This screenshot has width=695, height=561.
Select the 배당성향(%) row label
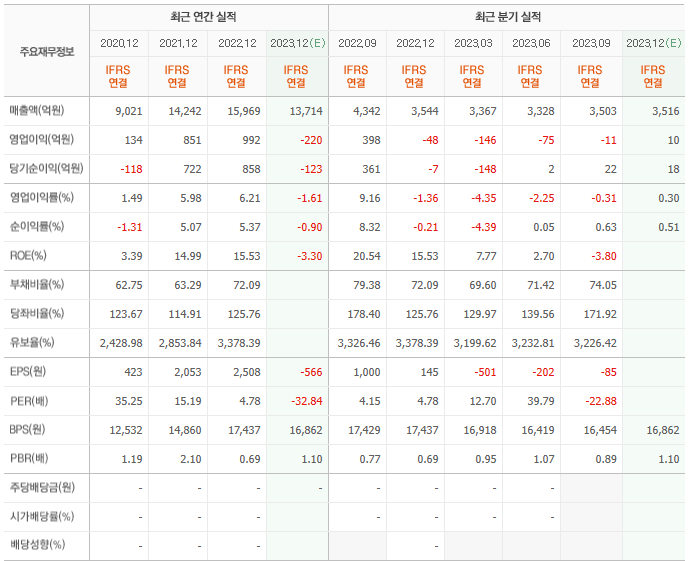pyautogui.click(x=38, y=545)
